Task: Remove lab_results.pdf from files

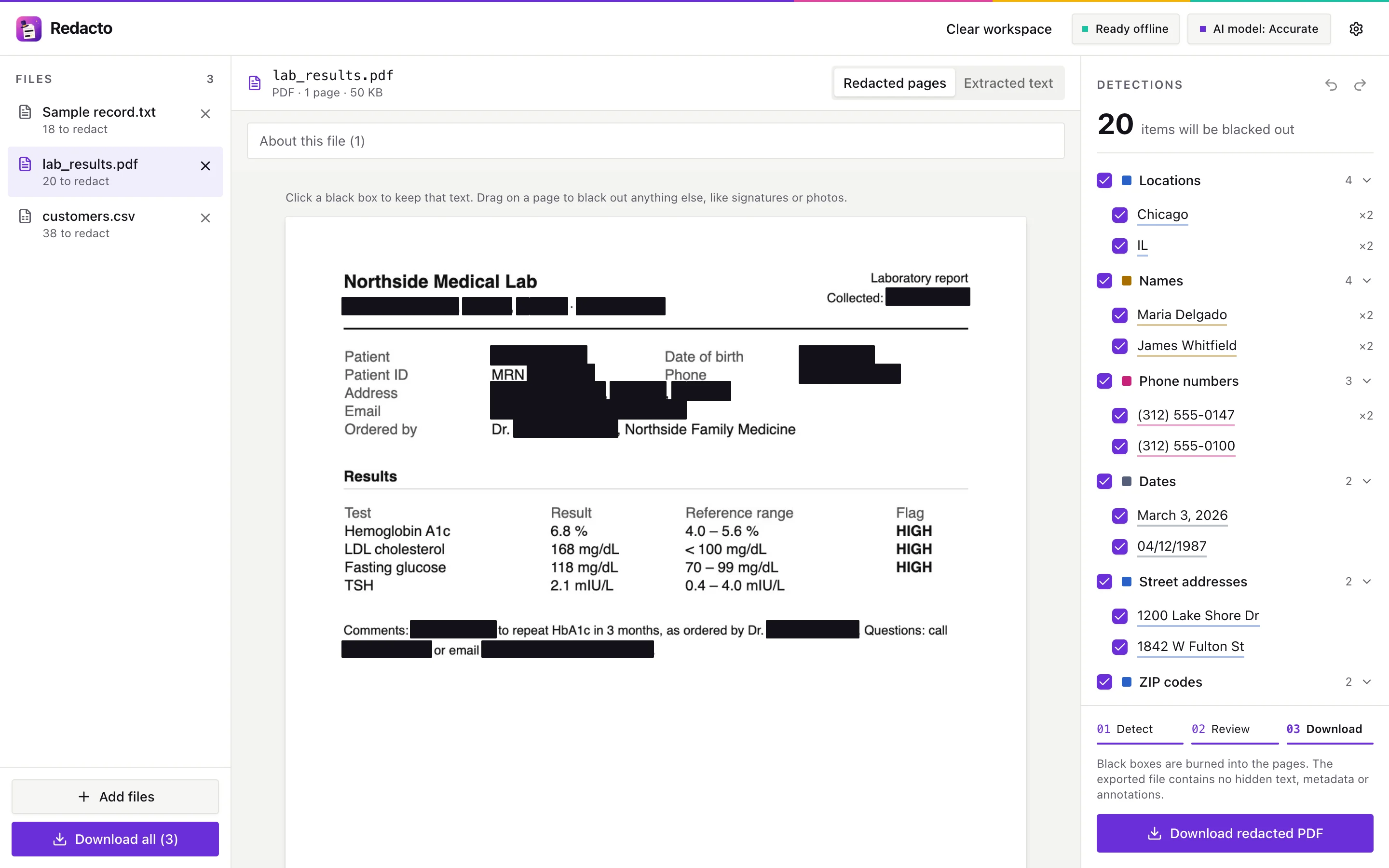Action: coord(205,166)
